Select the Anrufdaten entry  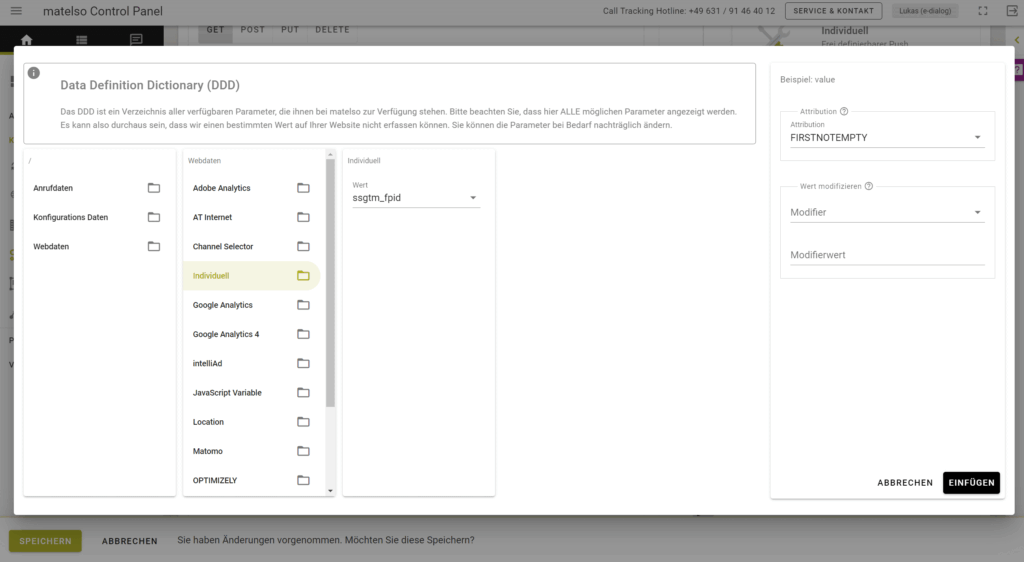click(97, 188)
